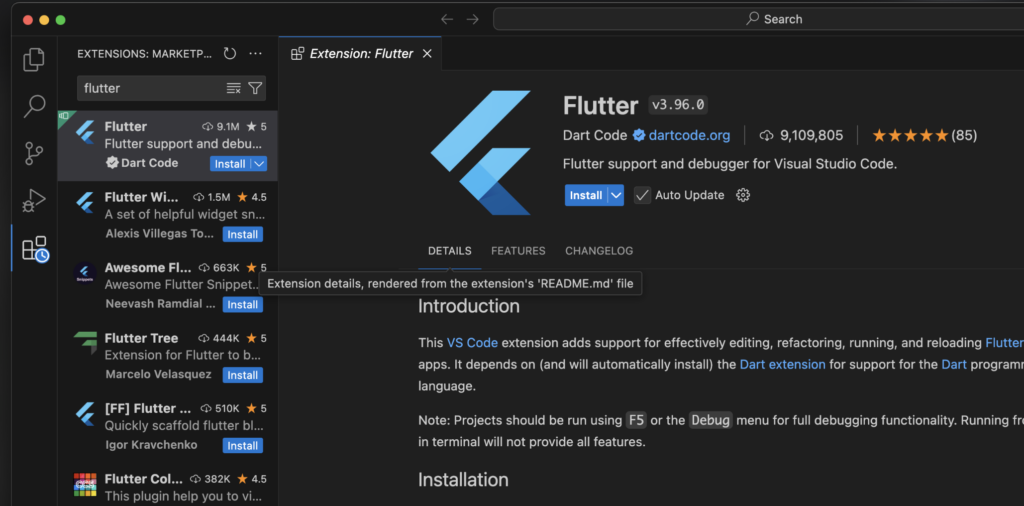Screen dimensions: 1024x506
Task: Click the v3.96.0 version badge
Action: pos(678,105)
